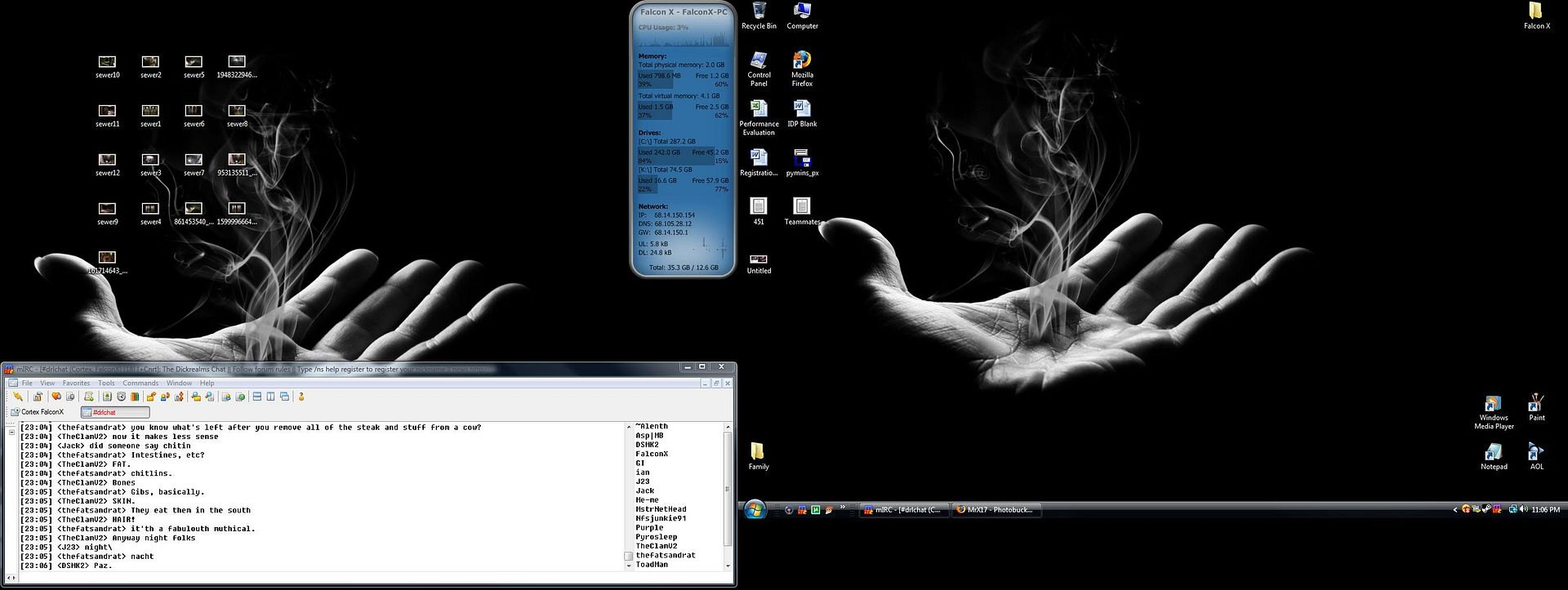1568x590 pixels.
Task: Expand Quick Launch overflow chevron
Action: click(842, 508)
